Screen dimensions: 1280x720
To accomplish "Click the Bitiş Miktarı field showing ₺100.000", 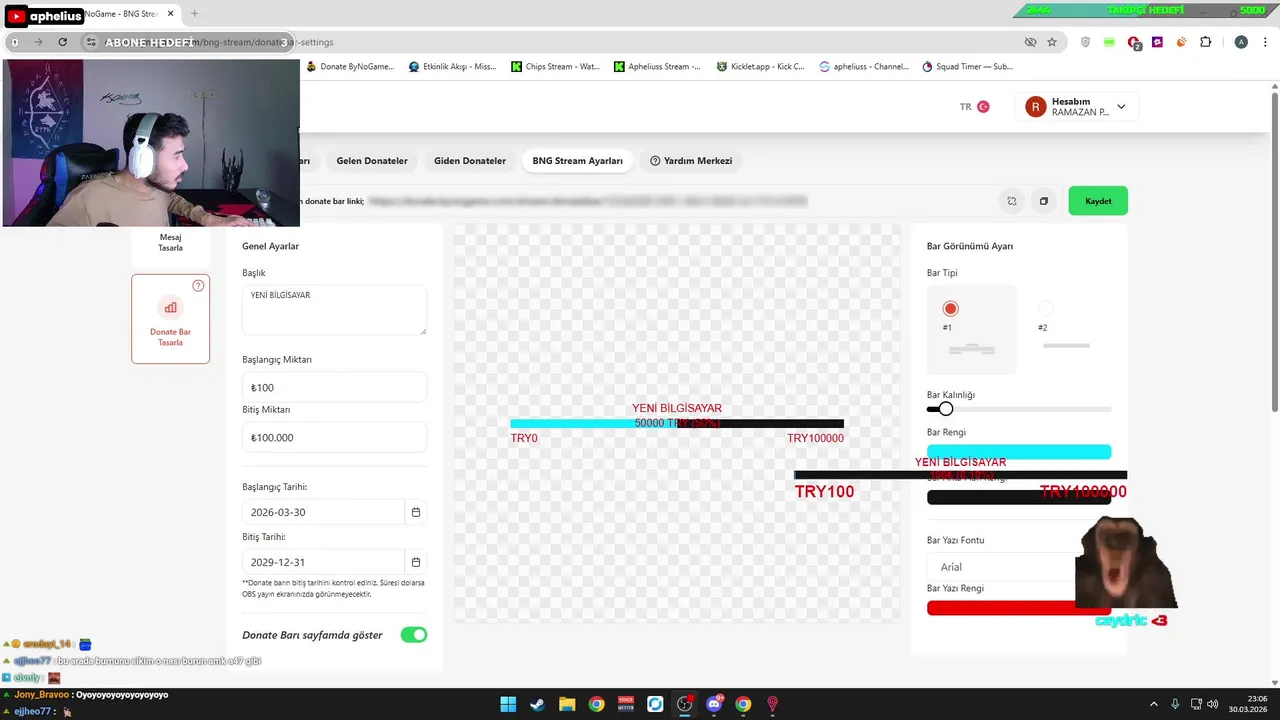I will (334, 437).
